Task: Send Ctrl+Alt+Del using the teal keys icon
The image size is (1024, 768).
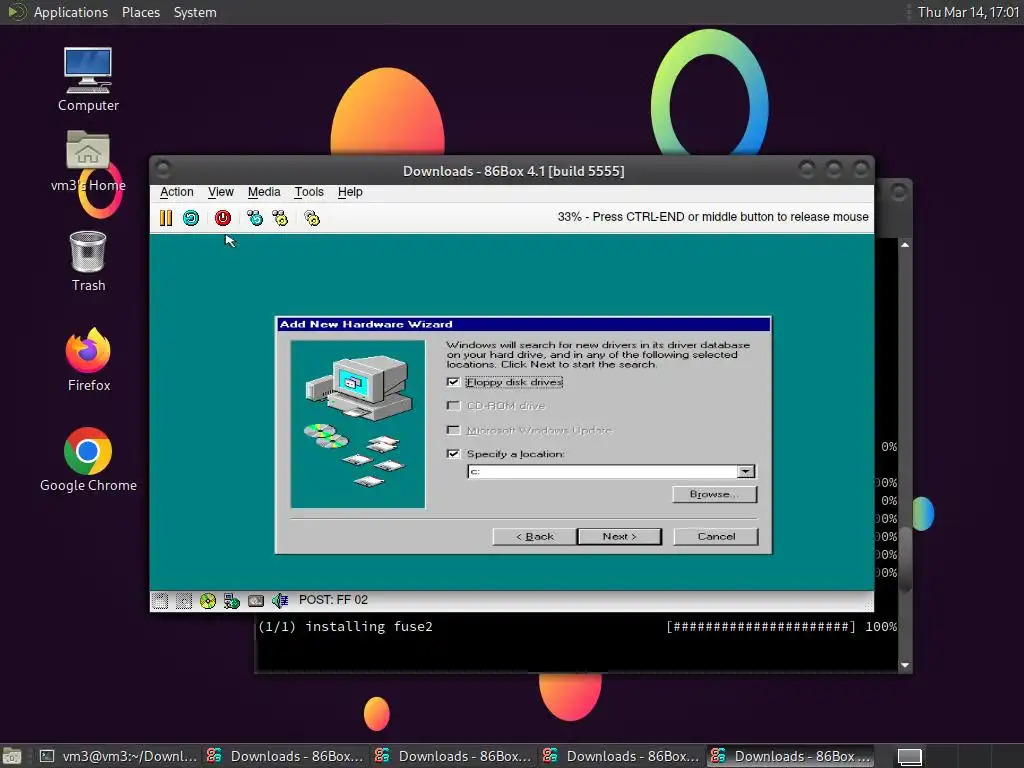Action: 255,218
